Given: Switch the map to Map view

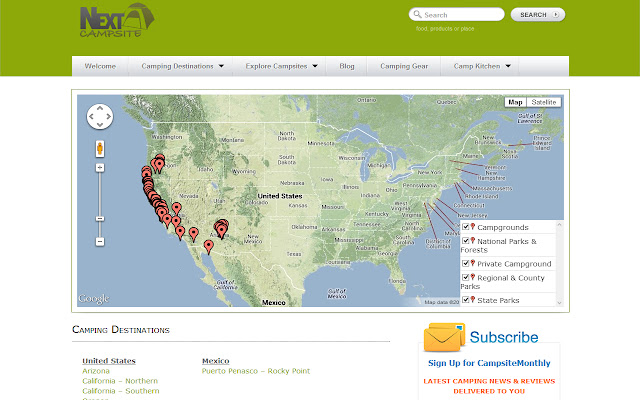Looking at the screenshot, I should click(515, 102).
